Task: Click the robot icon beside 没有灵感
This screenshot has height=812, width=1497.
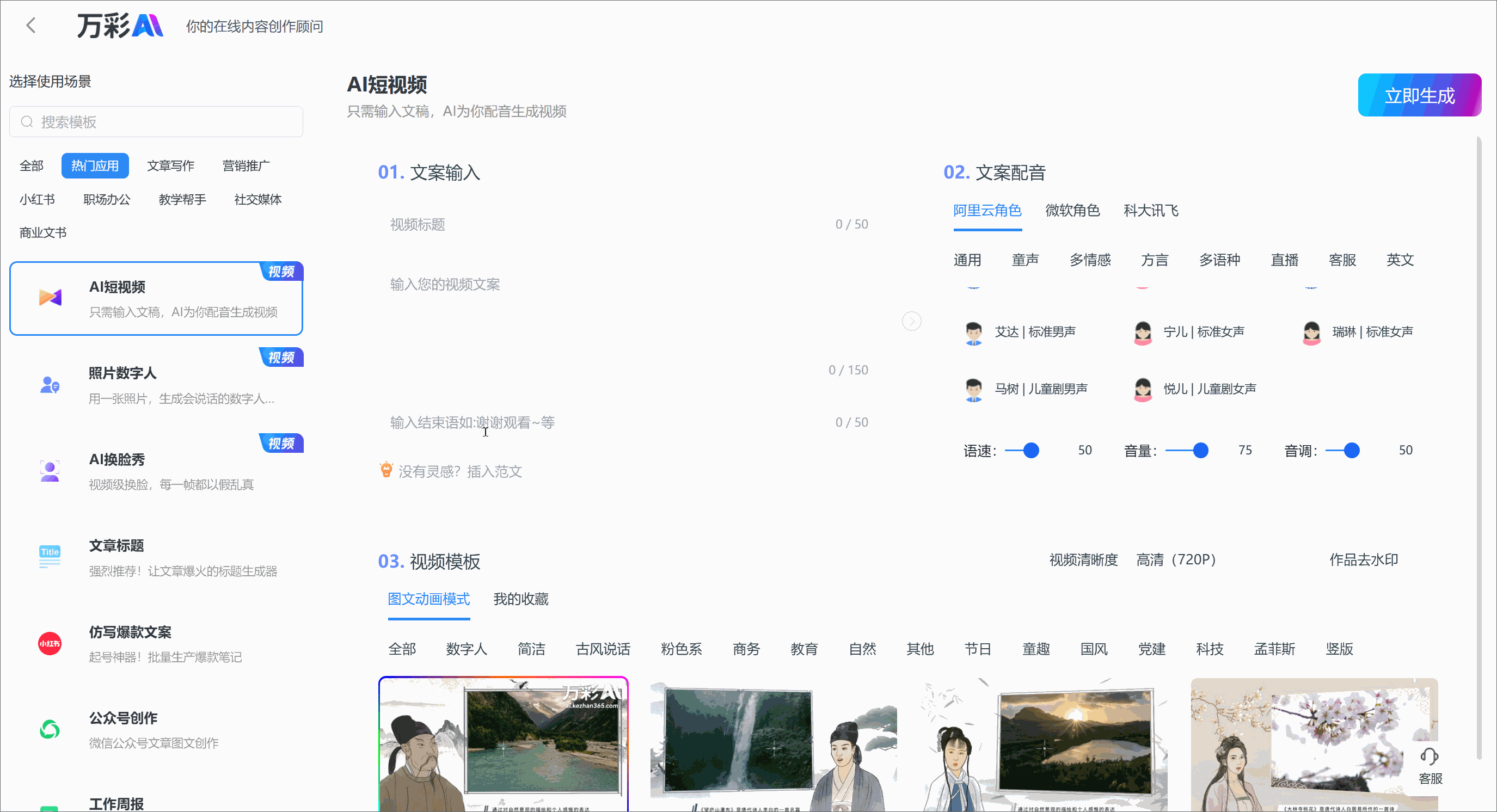Action: 386,469
